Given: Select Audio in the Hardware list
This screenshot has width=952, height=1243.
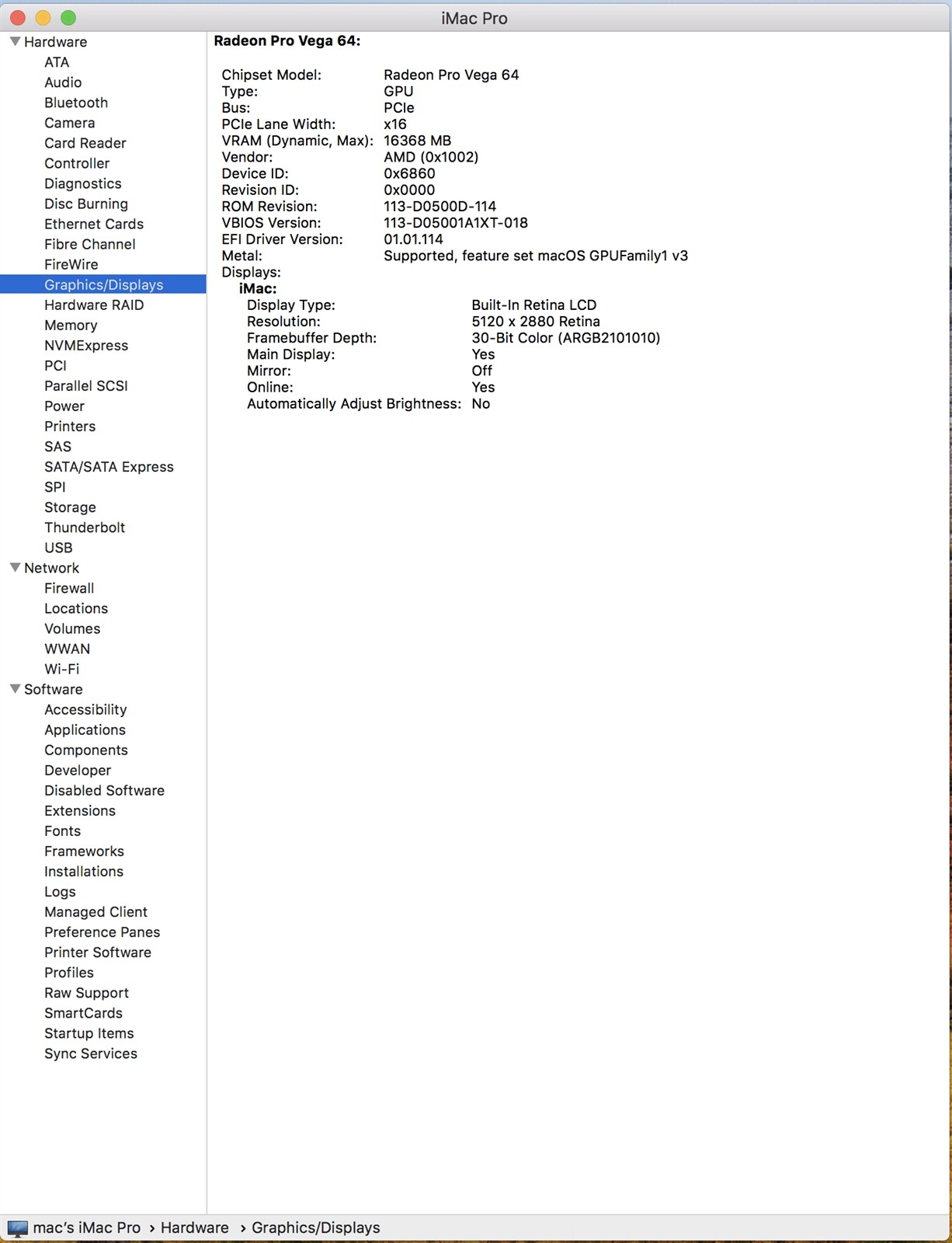Looking at the screenshot, I should (x=63, y=82).
